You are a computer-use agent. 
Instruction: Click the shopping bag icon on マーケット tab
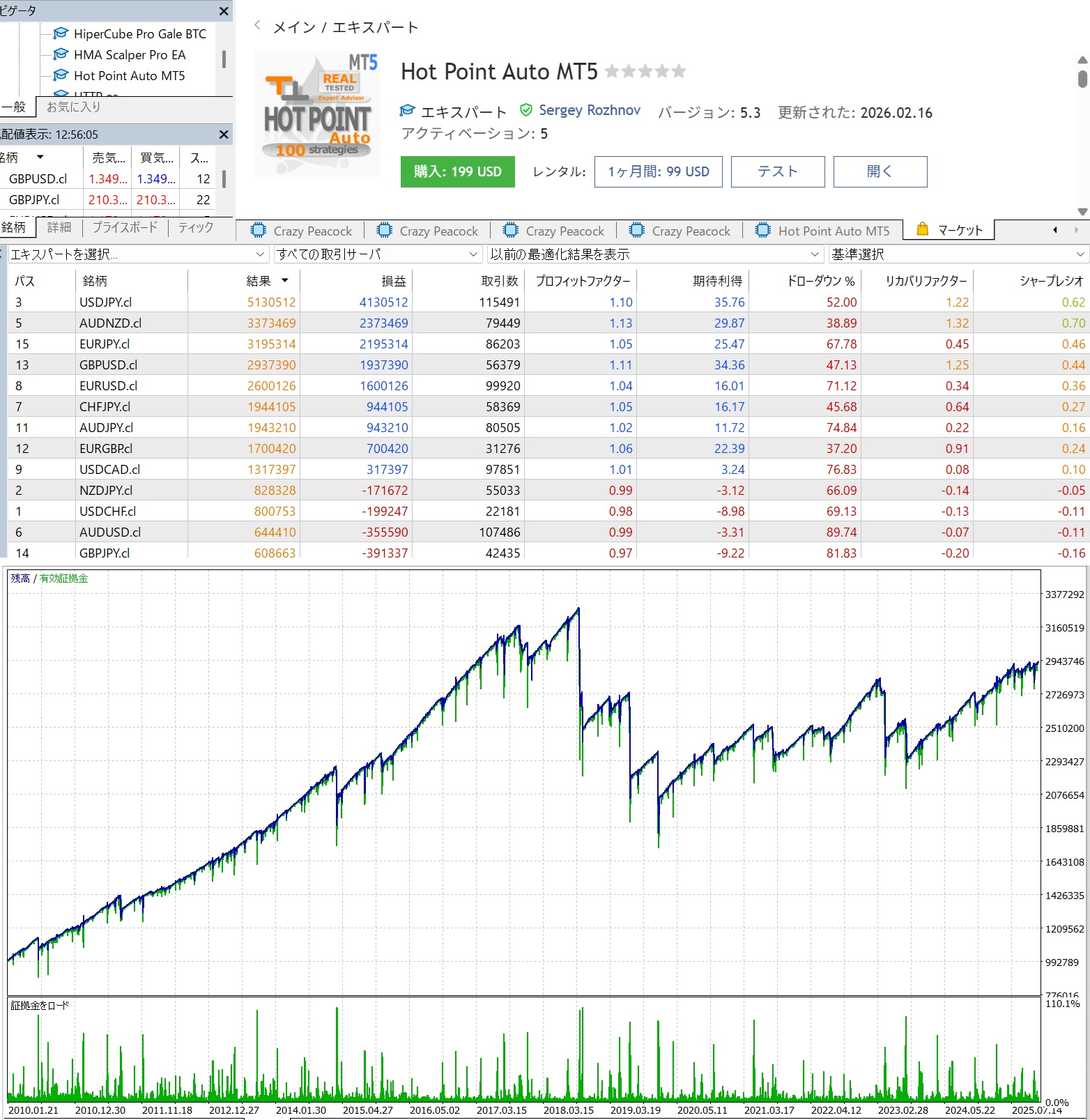click(x=923, y=229)
